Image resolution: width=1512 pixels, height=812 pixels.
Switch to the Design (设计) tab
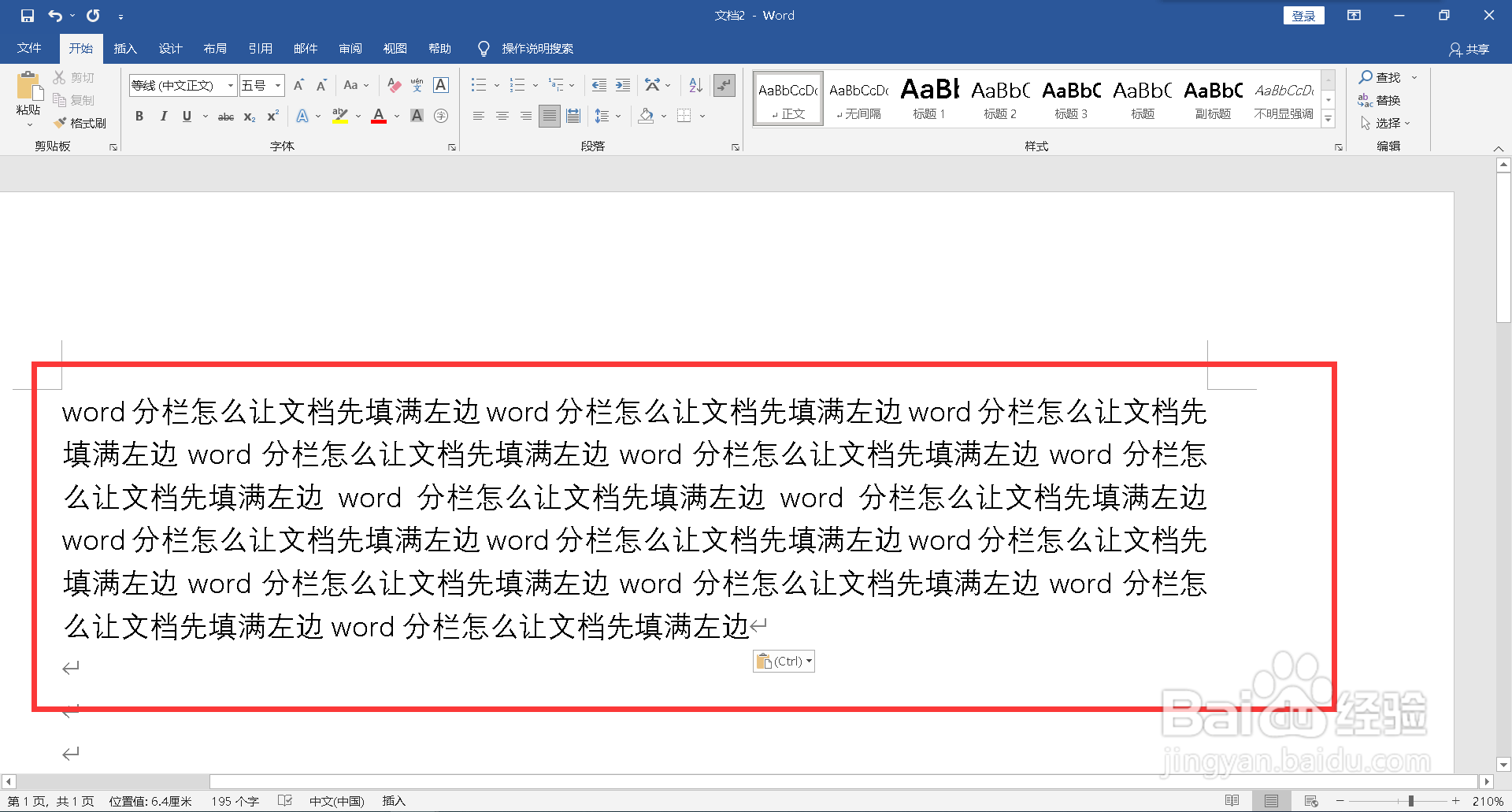click(170, 48)
